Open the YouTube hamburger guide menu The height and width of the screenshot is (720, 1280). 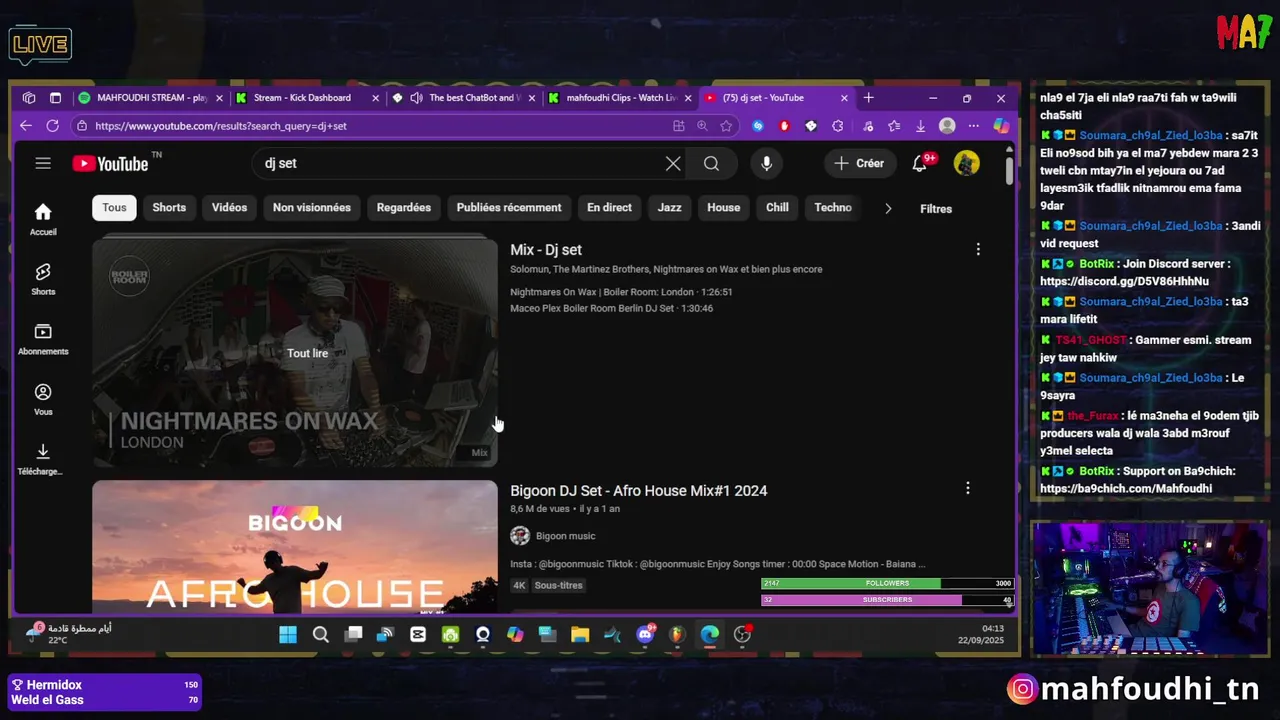pos(43,163)
